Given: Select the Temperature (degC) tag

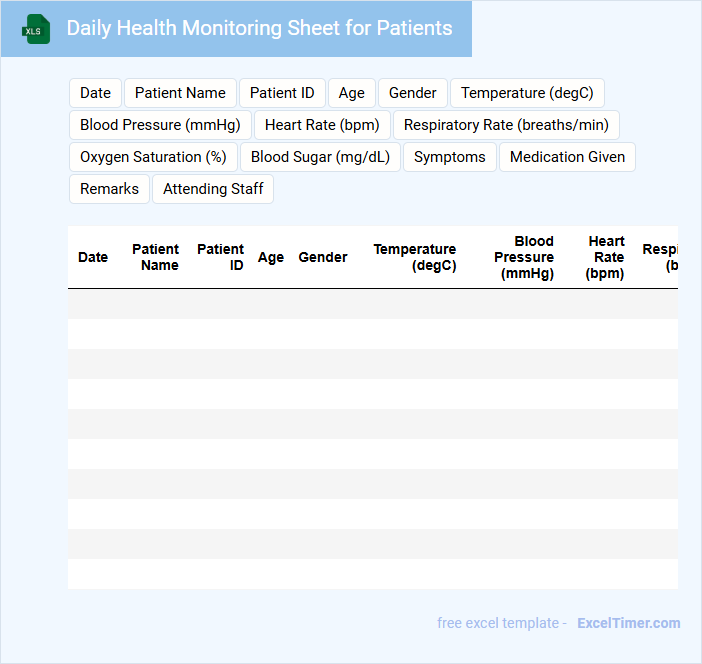Looking at the screenshot, I should point(527,93).
